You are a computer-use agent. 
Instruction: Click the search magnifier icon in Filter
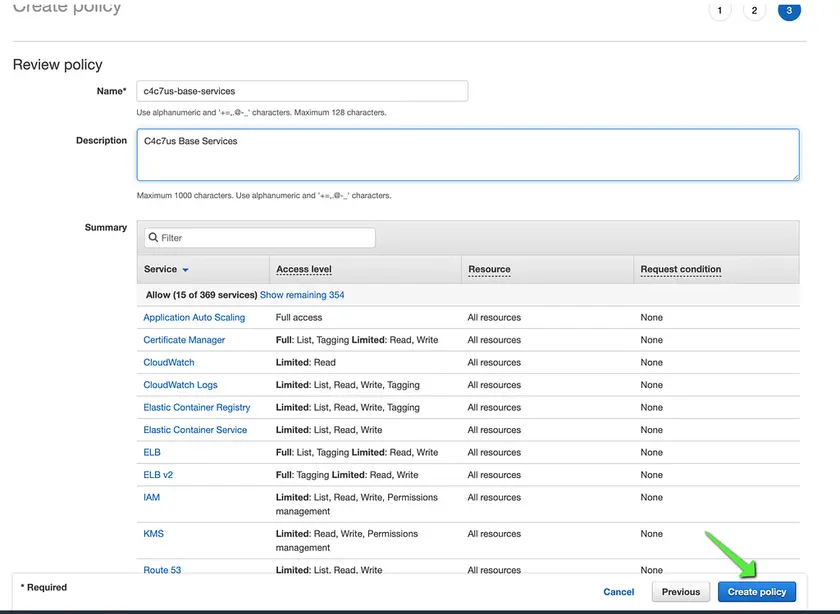coord(153,237)
